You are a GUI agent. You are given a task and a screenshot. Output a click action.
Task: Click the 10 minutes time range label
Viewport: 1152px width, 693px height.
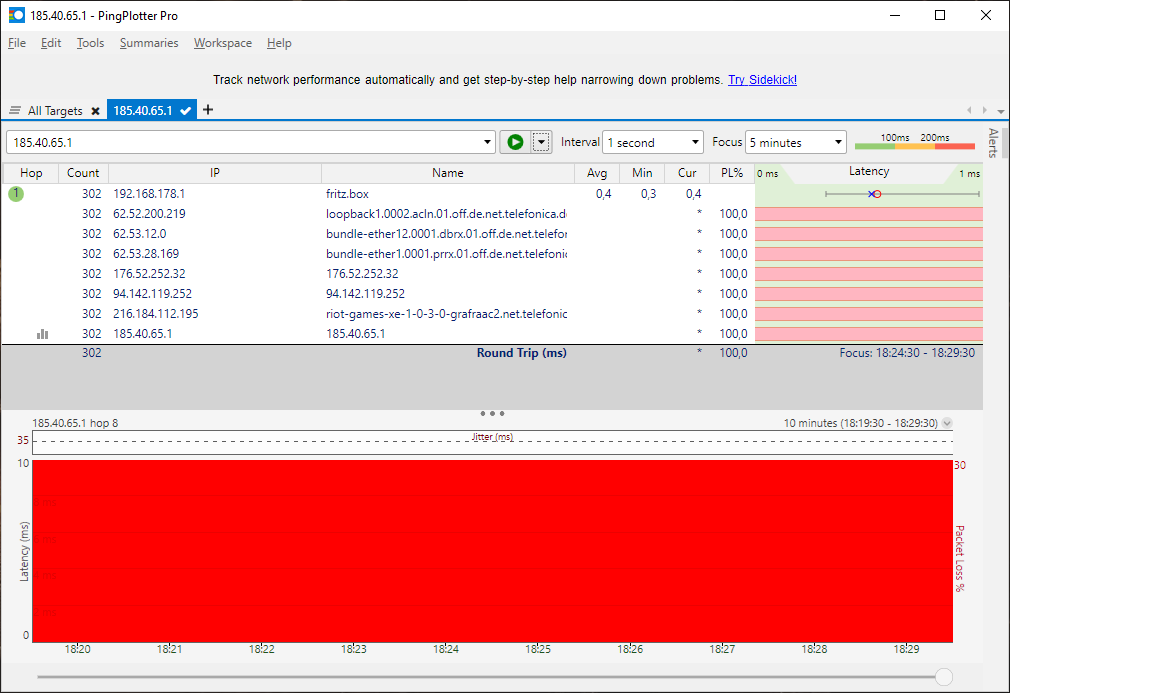(x=860, y=423)
